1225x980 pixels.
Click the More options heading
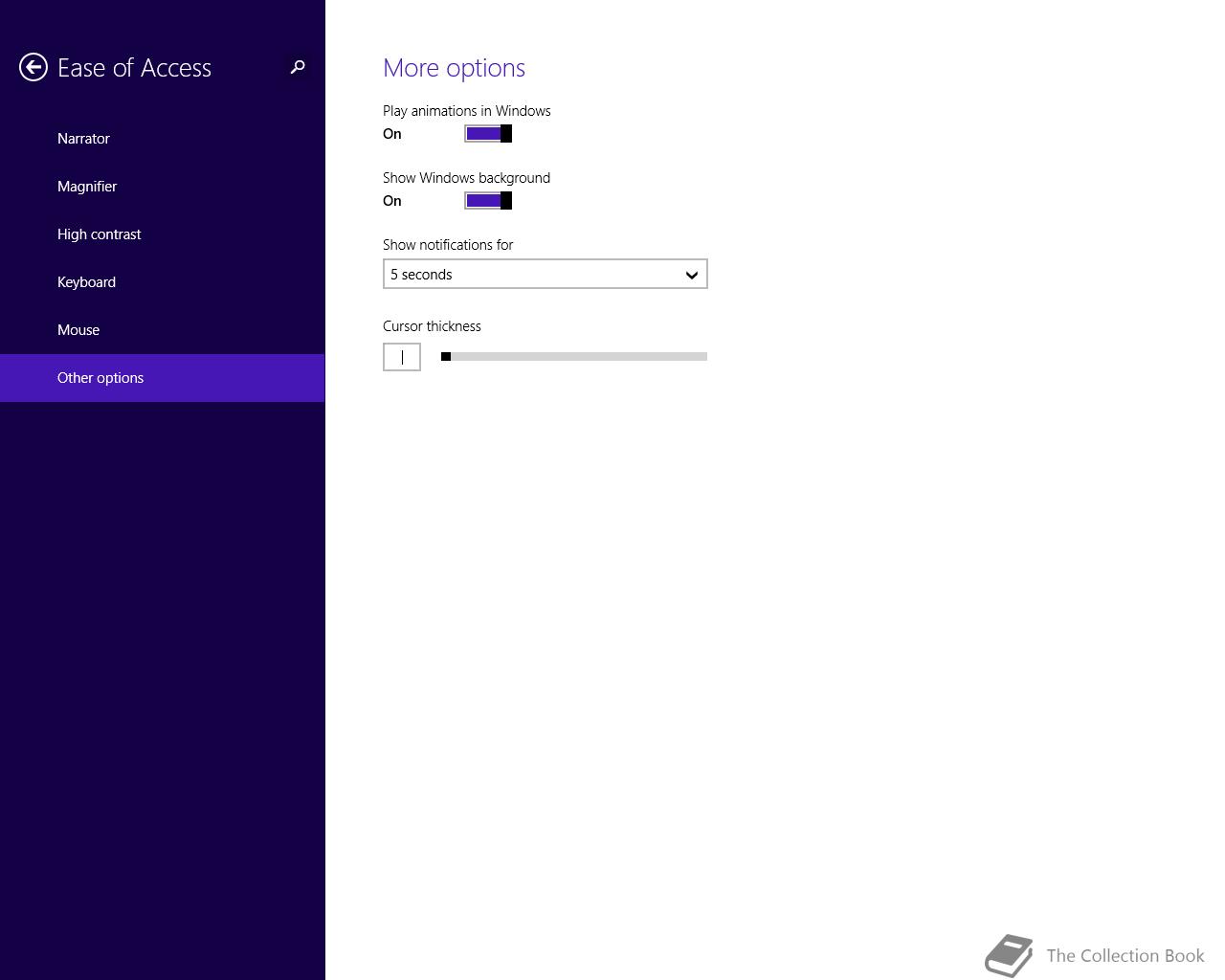[x=454, y=68]
